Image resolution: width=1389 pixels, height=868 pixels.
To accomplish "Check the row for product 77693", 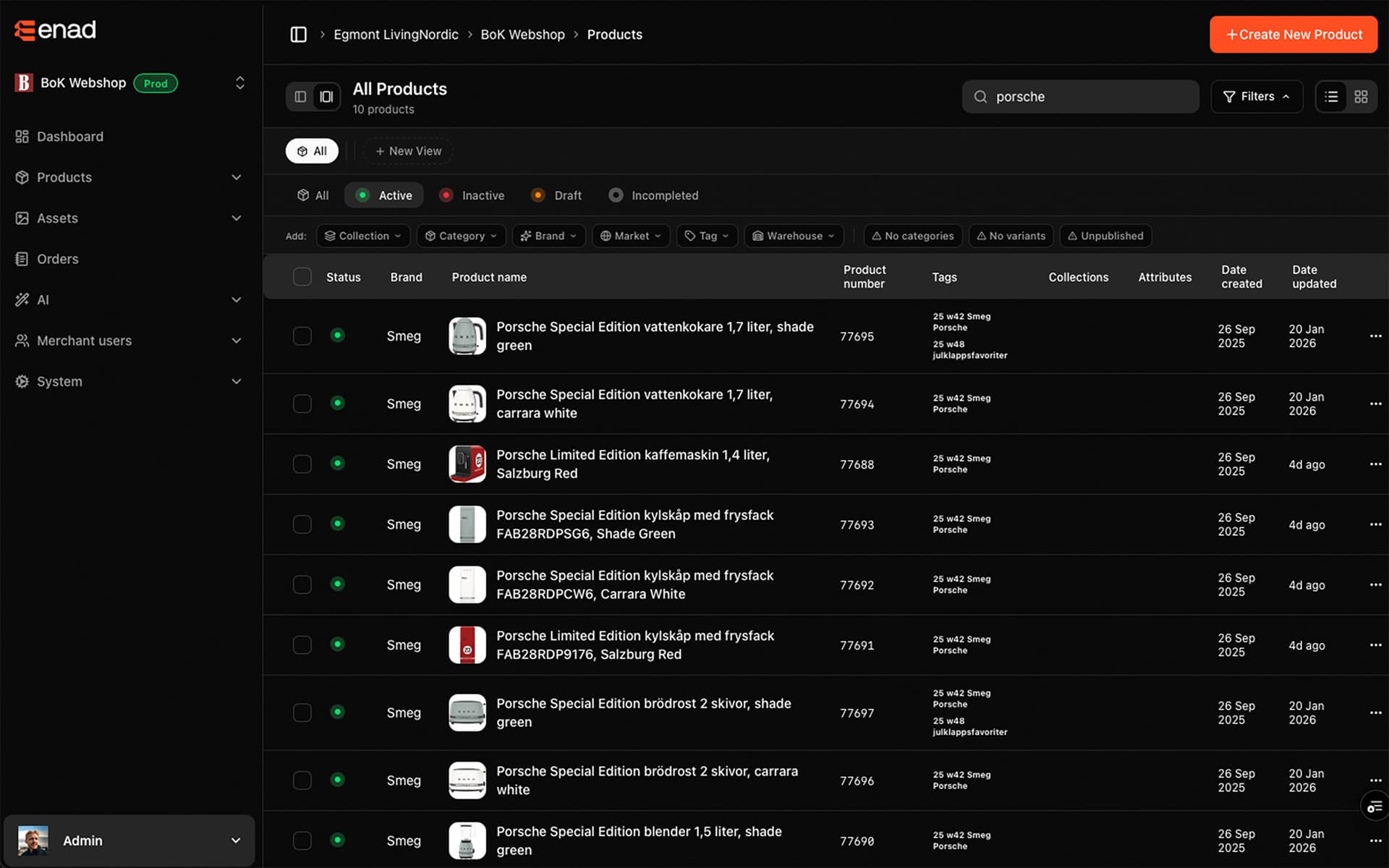I will (x=302, y=524).
